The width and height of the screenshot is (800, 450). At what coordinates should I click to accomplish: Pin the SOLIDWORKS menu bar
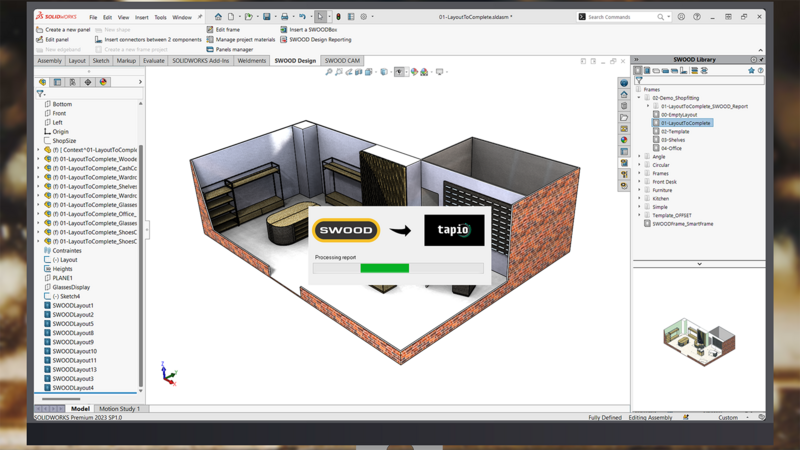coord(200,17)
